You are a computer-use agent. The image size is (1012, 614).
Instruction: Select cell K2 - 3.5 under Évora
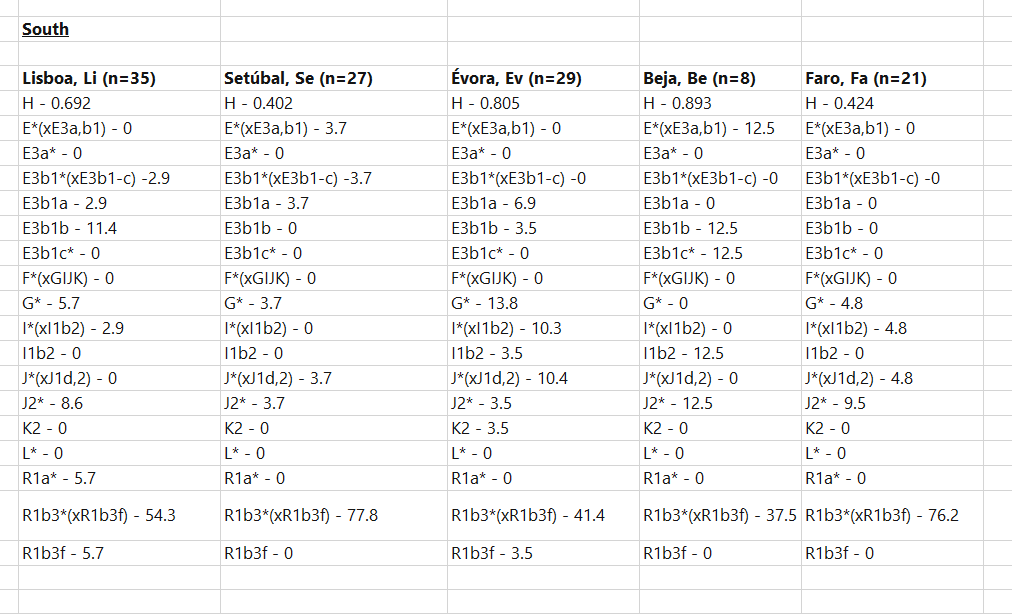click(x=543, y=428)
